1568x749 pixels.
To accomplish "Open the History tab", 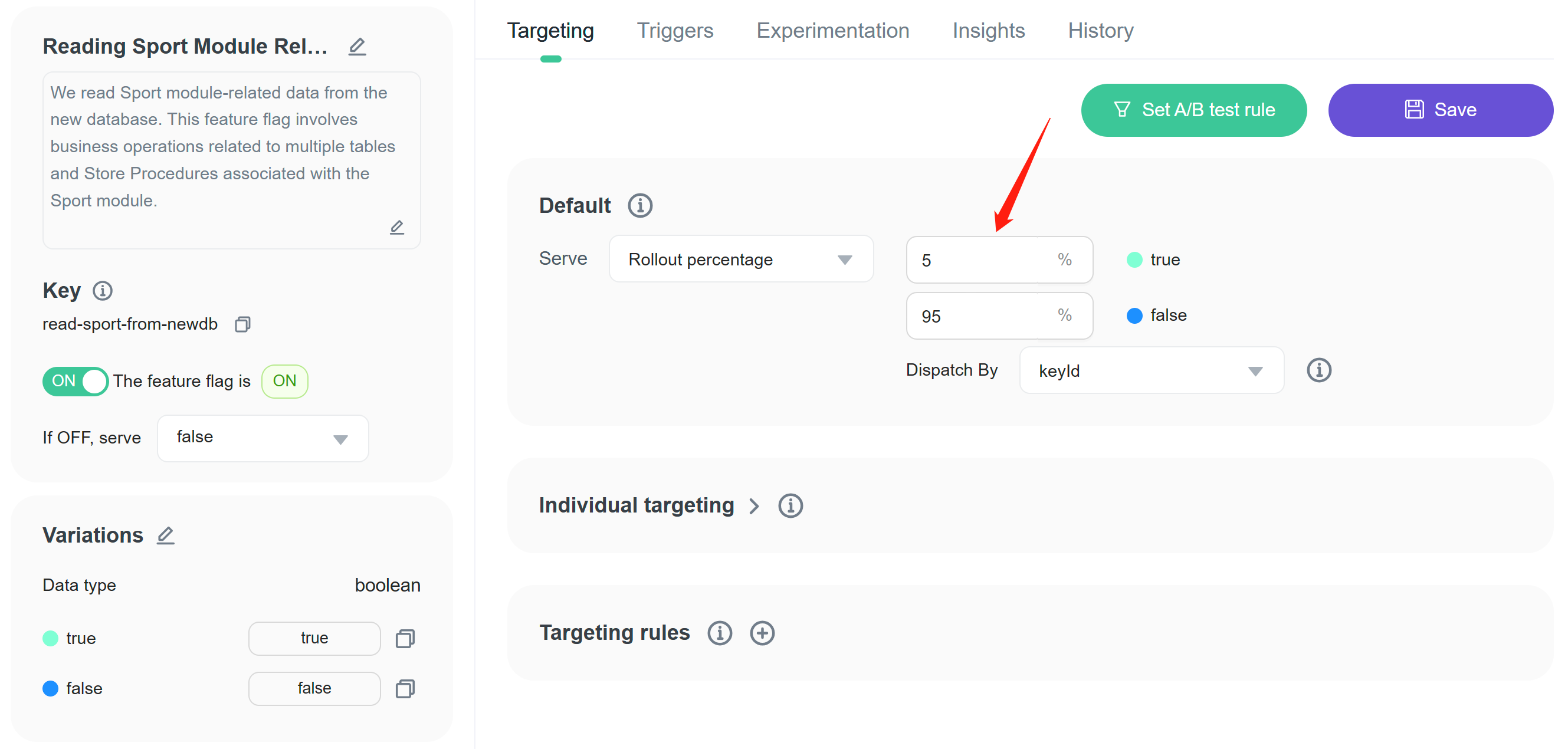I will [1101, 31].
